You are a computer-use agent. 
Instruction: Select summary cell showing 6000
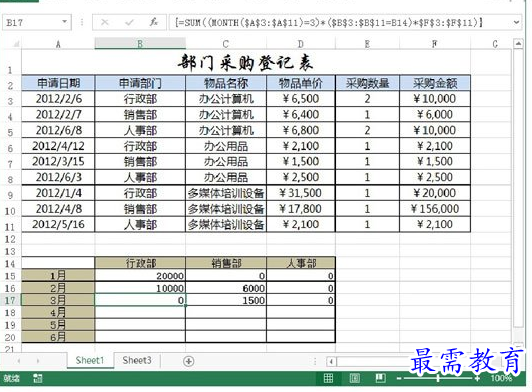pos(226,288)
